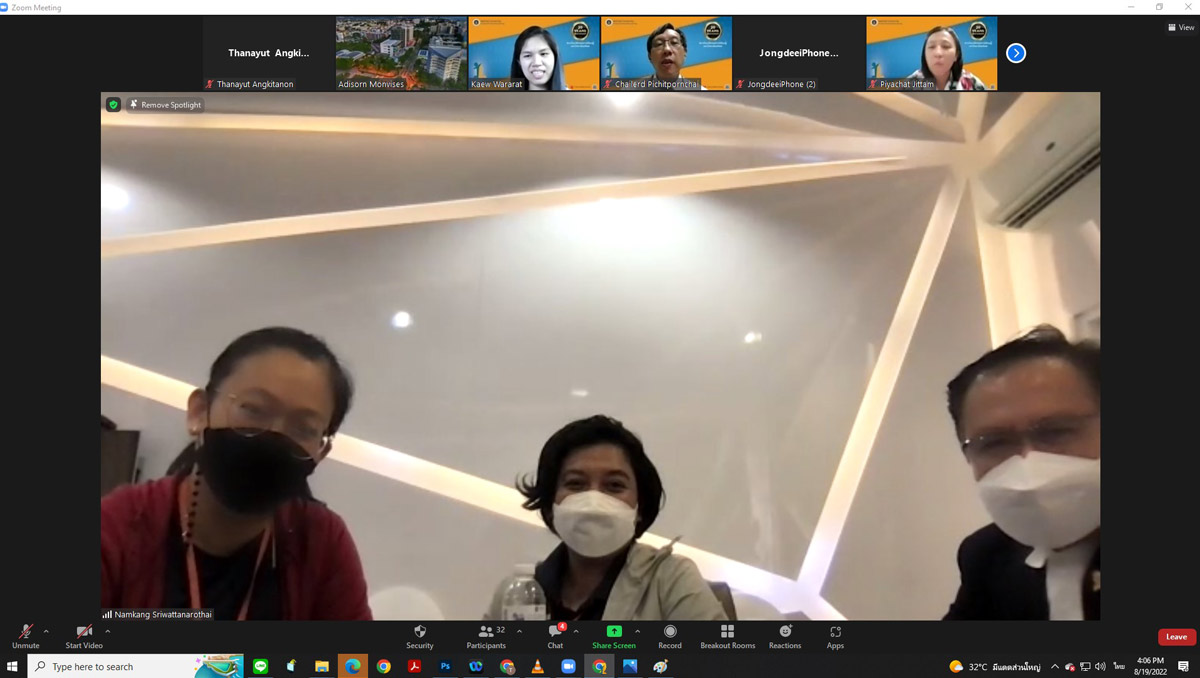The image size is (1200, 678).
Task: Start recording with the Record button
Action: 670,636
